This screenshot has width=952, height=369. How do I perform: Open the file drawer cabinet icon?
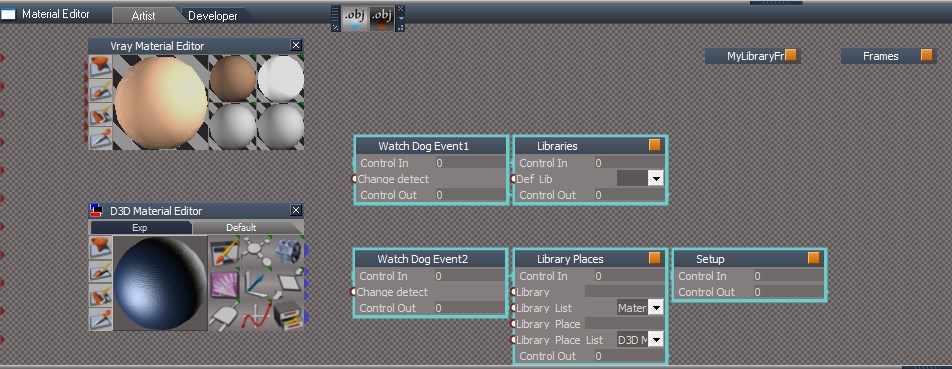point(288,316)
